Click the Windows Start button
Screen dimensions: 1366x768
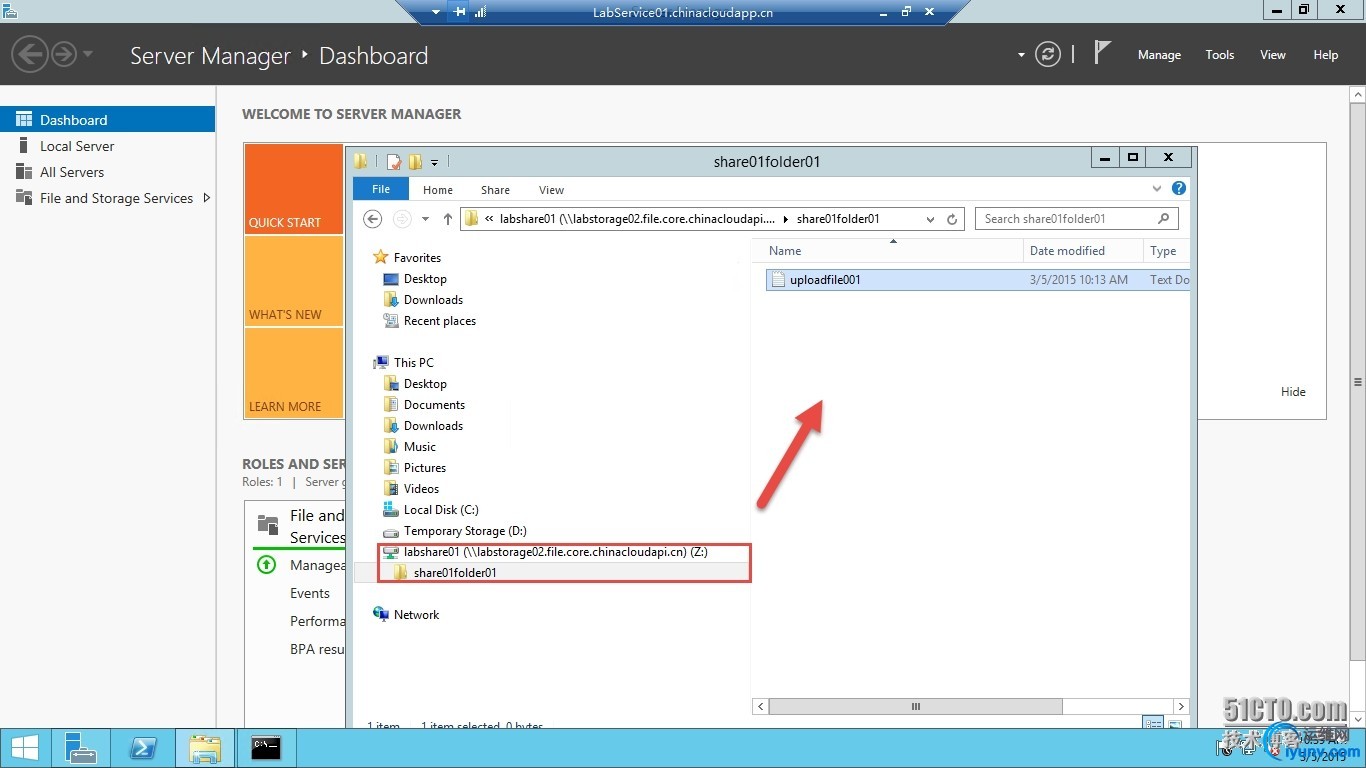pyautogui.click(x=25, y=748)
